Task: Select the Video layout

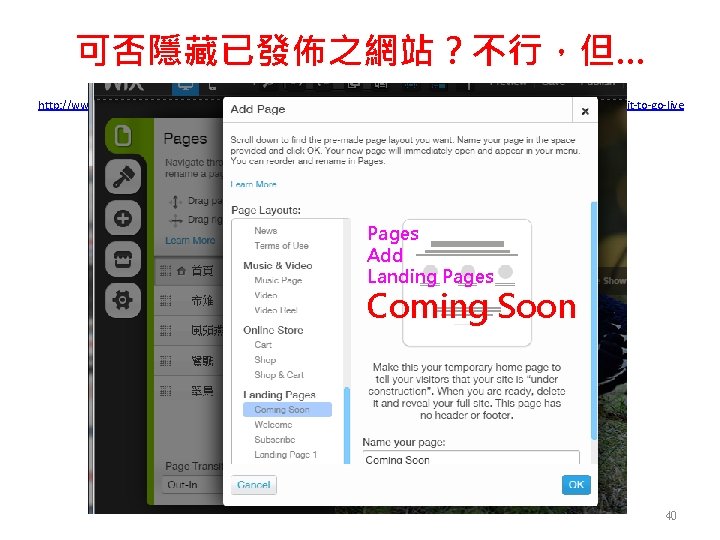Action: 266,295
